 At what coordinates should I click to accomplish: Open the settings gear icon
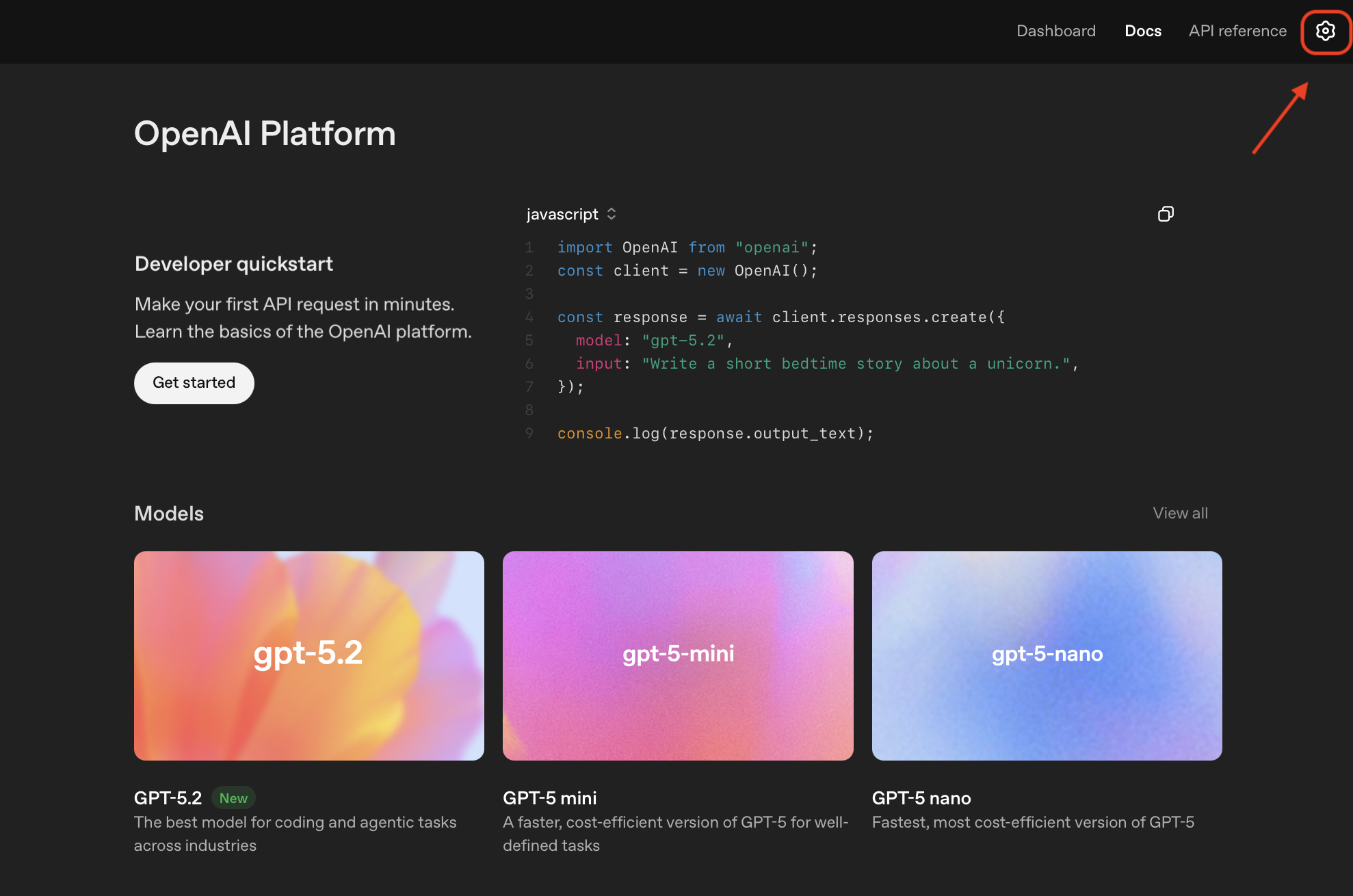pyautogui.click(x=1326, y=31)
